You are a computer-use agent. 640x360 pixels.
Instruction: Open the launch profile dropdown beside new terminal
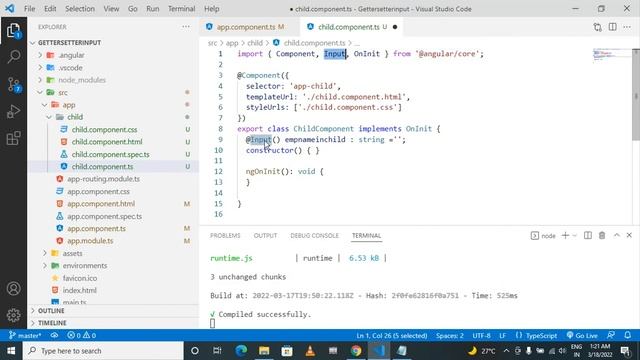pyautogui.click(x=574, y=236)
